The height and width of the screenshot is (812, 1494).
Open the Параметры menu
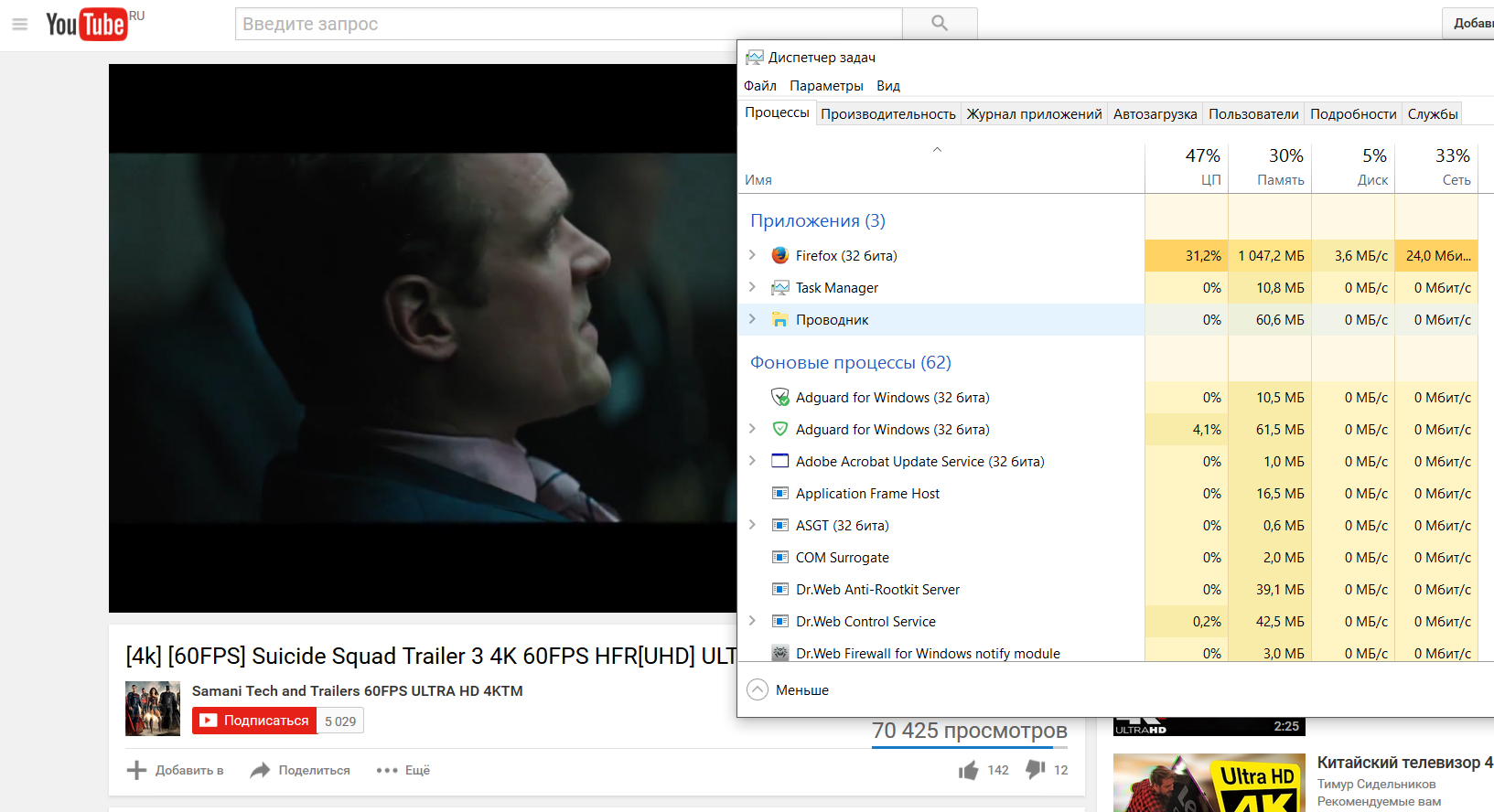tap(826, 85)
